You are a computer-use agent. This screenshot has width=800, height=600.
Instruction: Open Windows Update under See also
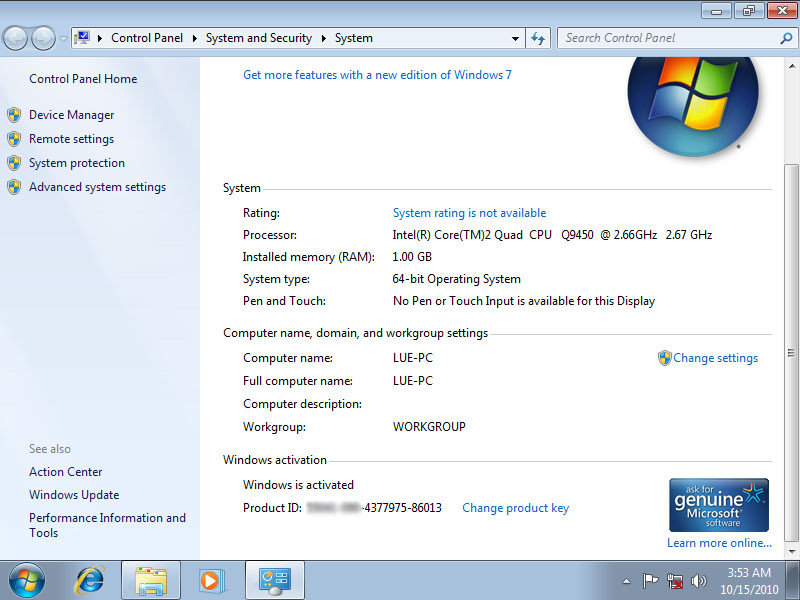coord(74,495)
